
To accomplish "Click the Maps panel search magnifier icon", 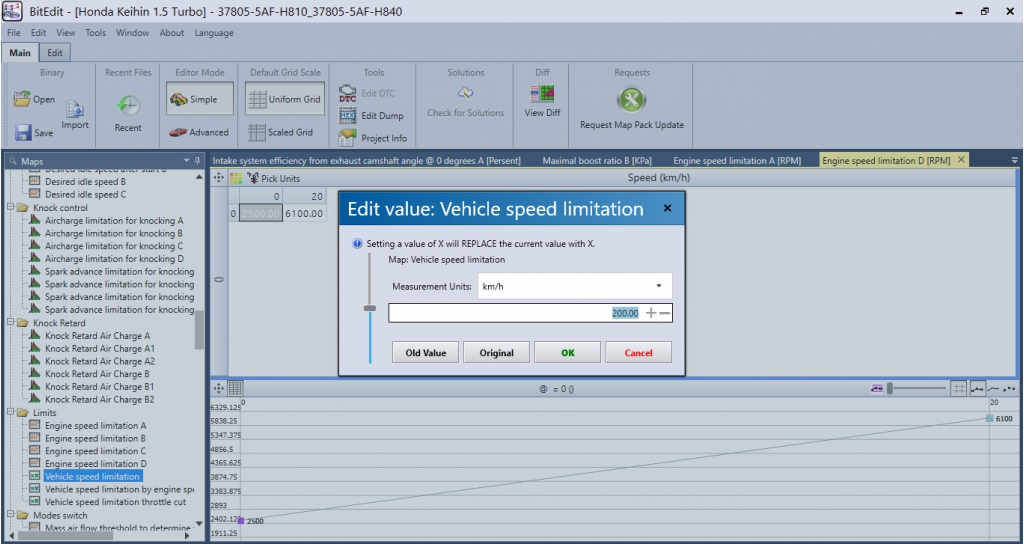I will point(13,161).
